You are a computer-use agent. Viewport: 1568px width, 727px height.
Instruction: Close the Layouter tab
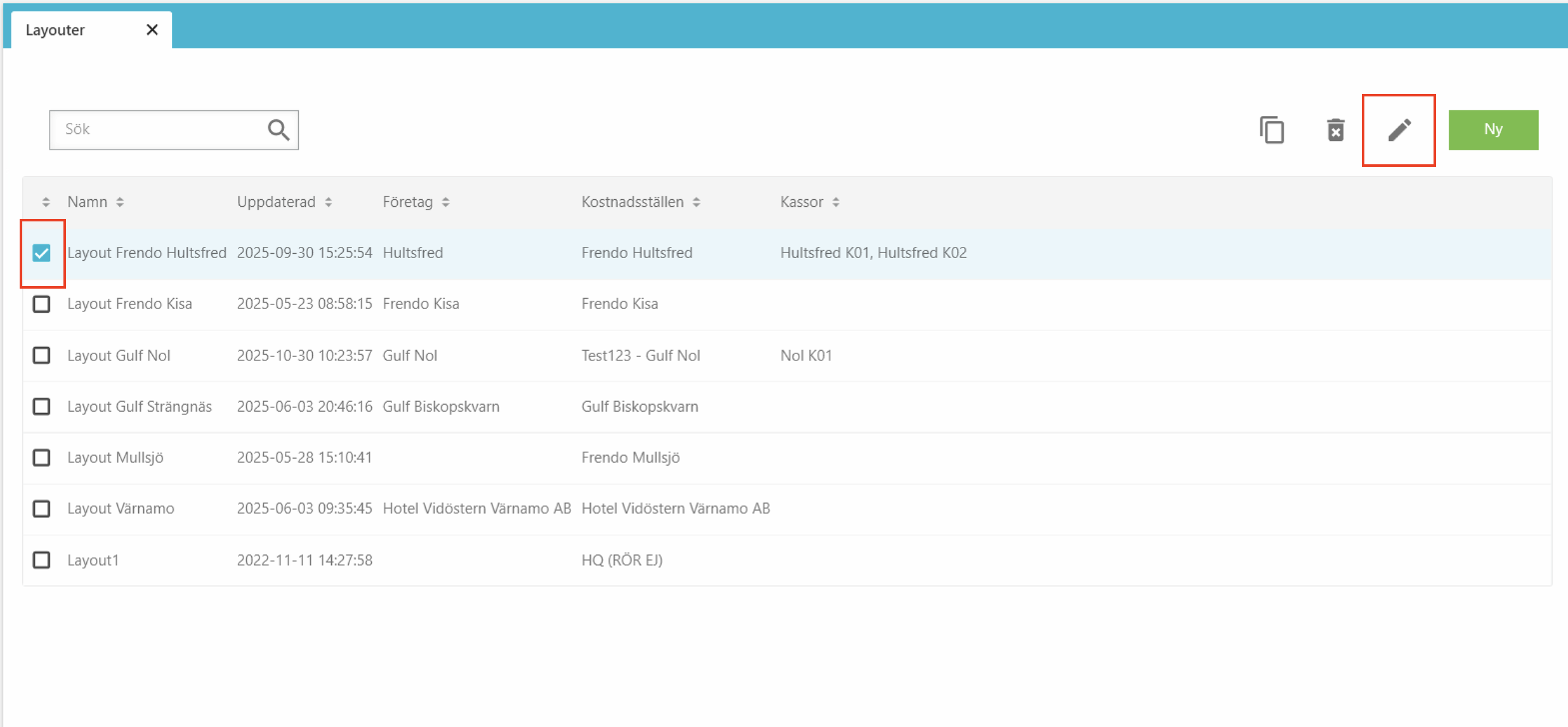pos(152,30)
